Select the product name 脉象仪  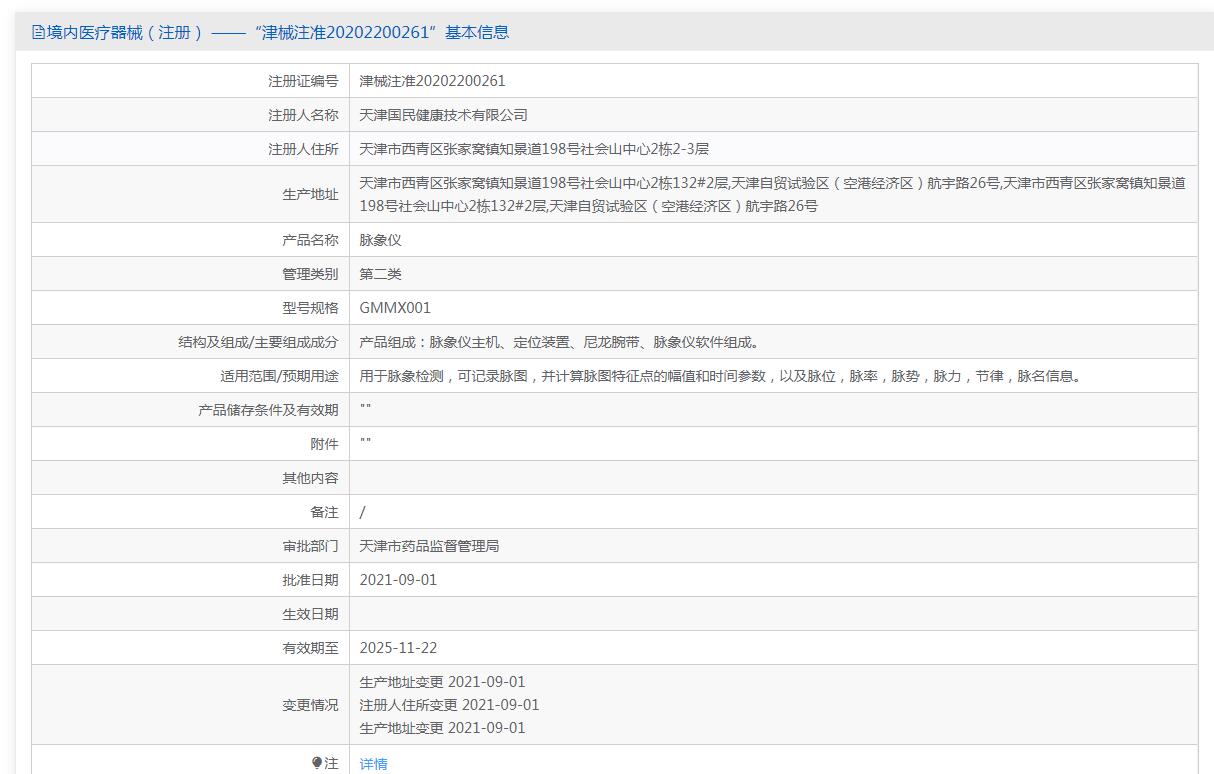pos(380,240)
